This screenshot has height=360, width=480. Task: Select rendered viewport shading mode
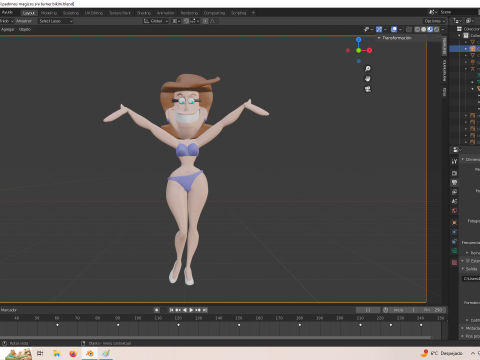[436, 29]
